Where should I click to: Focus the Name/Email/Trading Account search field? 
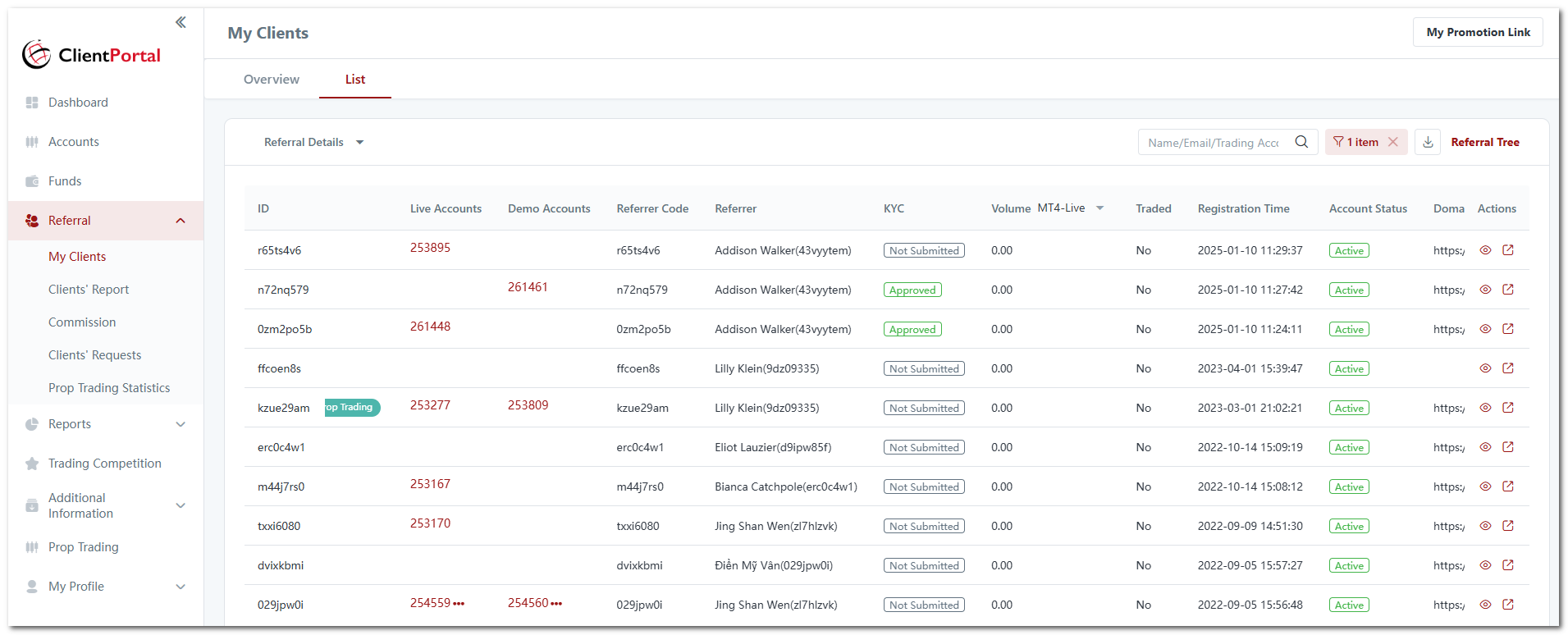(1213, 143)
